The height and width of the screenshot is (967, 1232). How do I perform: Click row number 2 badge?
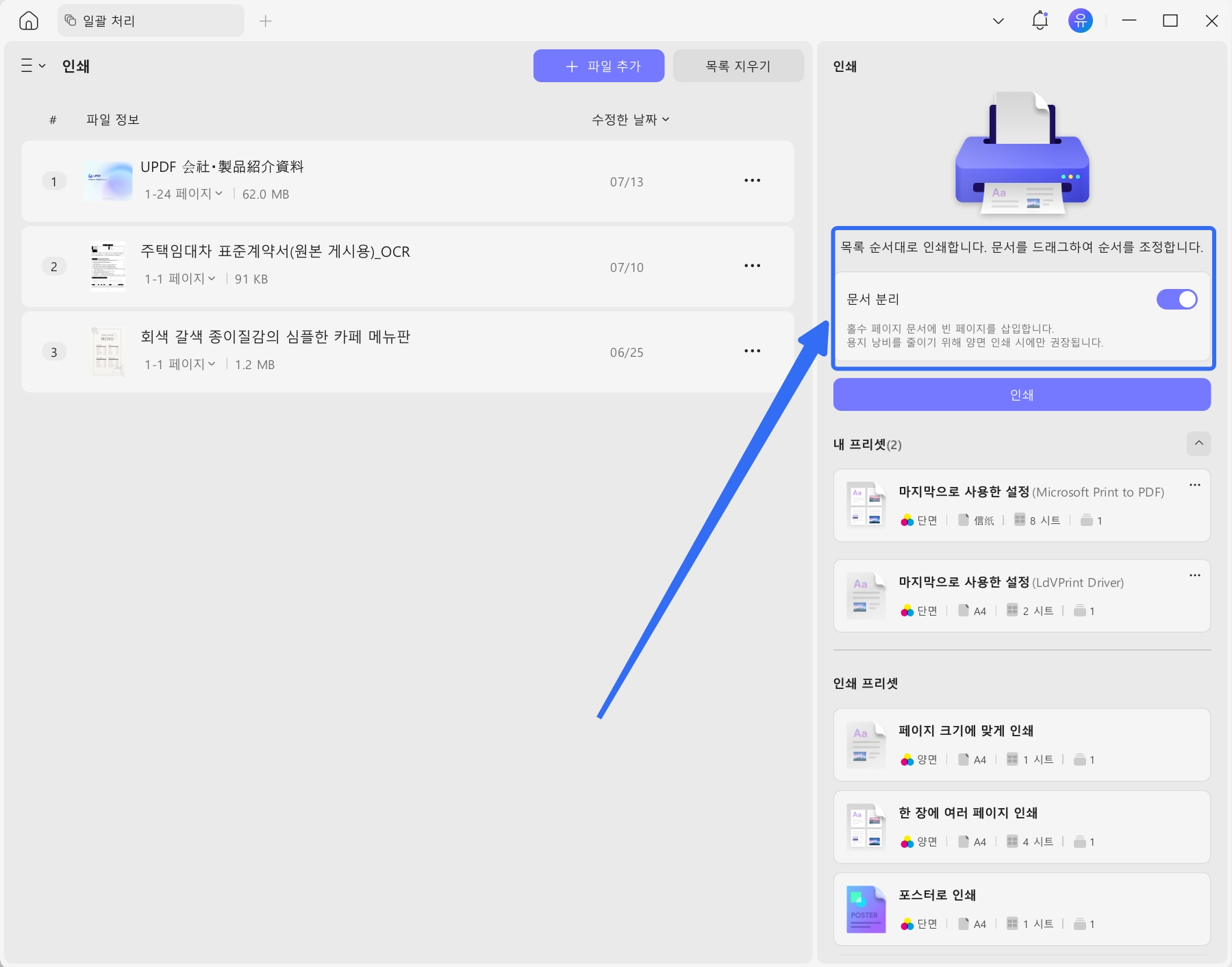pos(54,266)
